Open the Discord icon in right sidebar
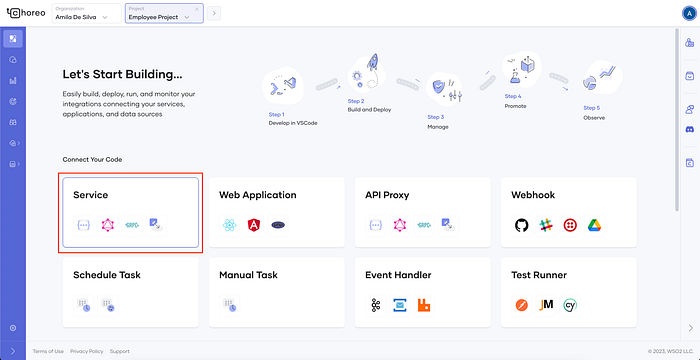This screenshot has height=360, width=700. (x=689, y=129)
